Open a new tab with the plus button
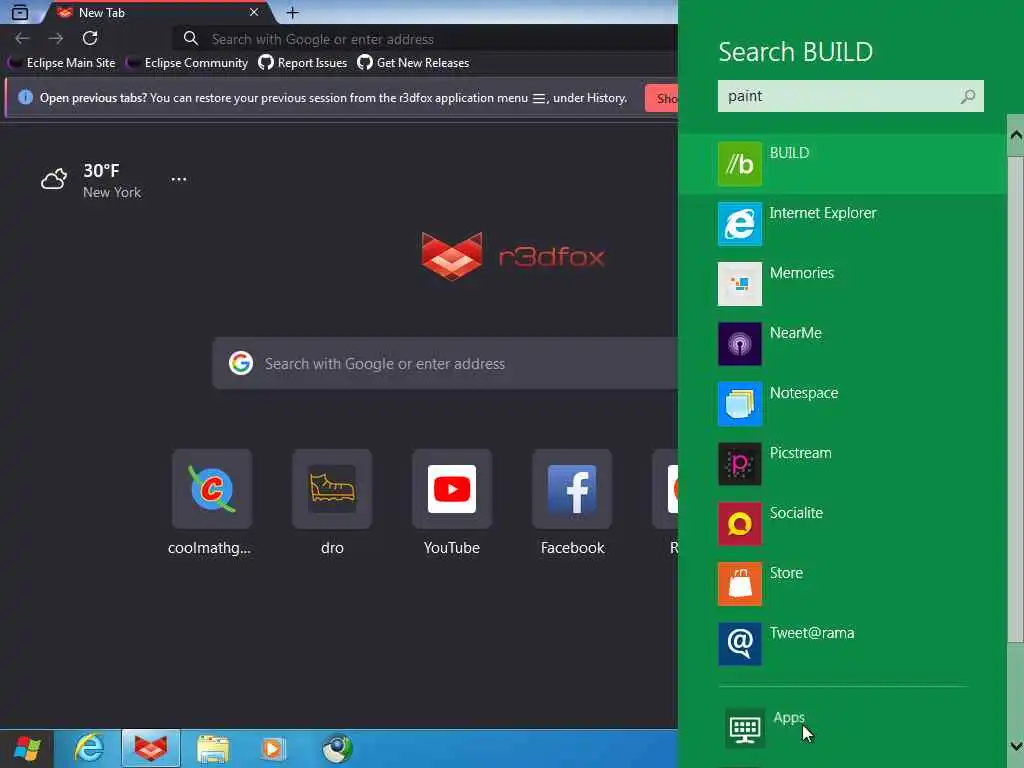The width and height of the screenshot is (1024, 768). click(x=293, y=12)
